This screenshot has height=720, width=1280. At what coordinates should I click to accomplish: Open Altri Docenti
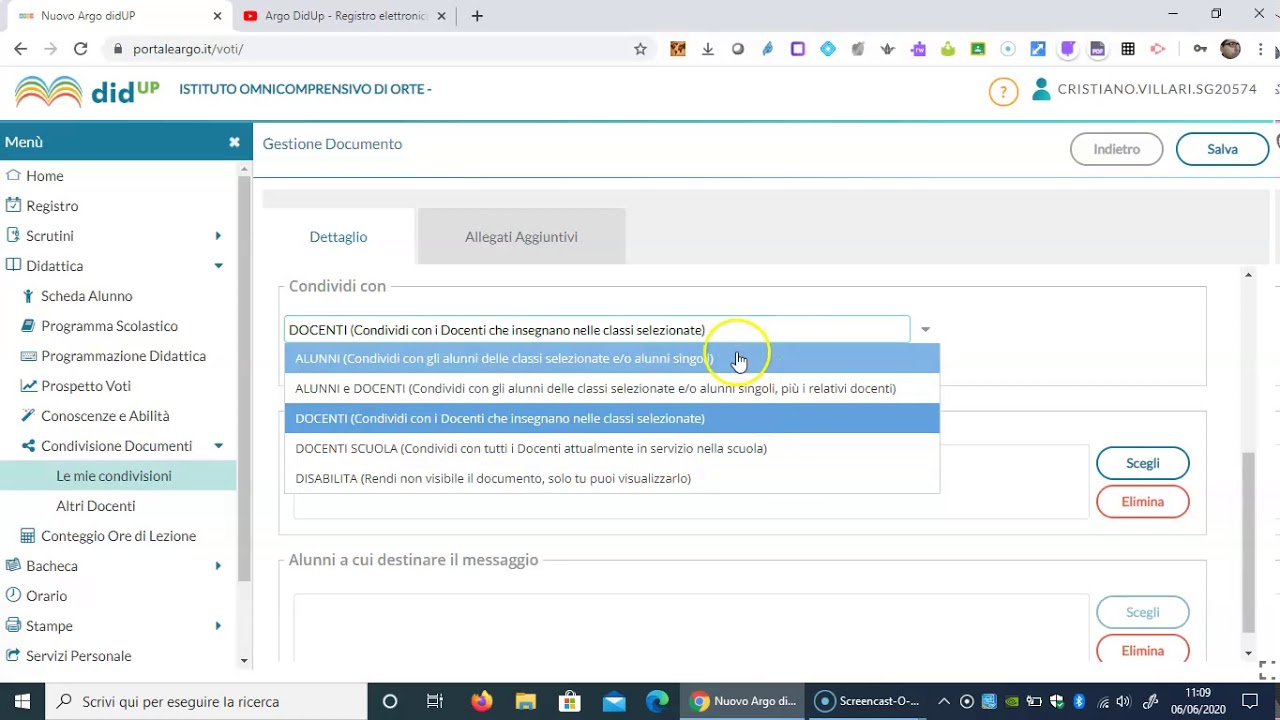(x=95, y=506)
